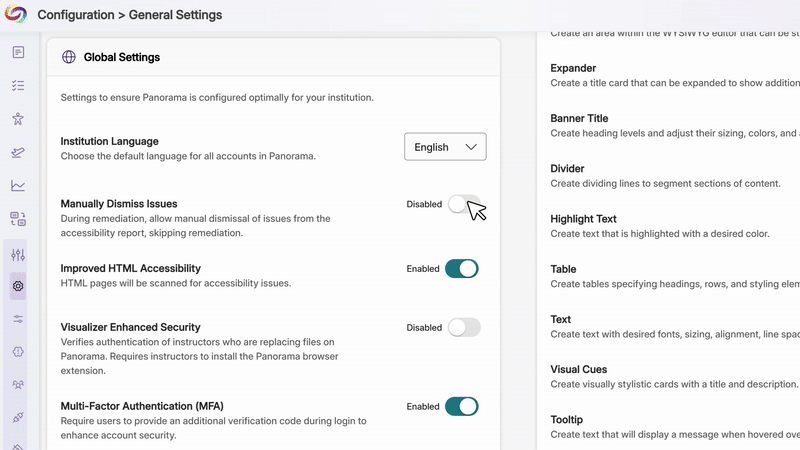The image size is (800, 450).
Task: Click the Panorama logo icon
Action: [16, 14]
